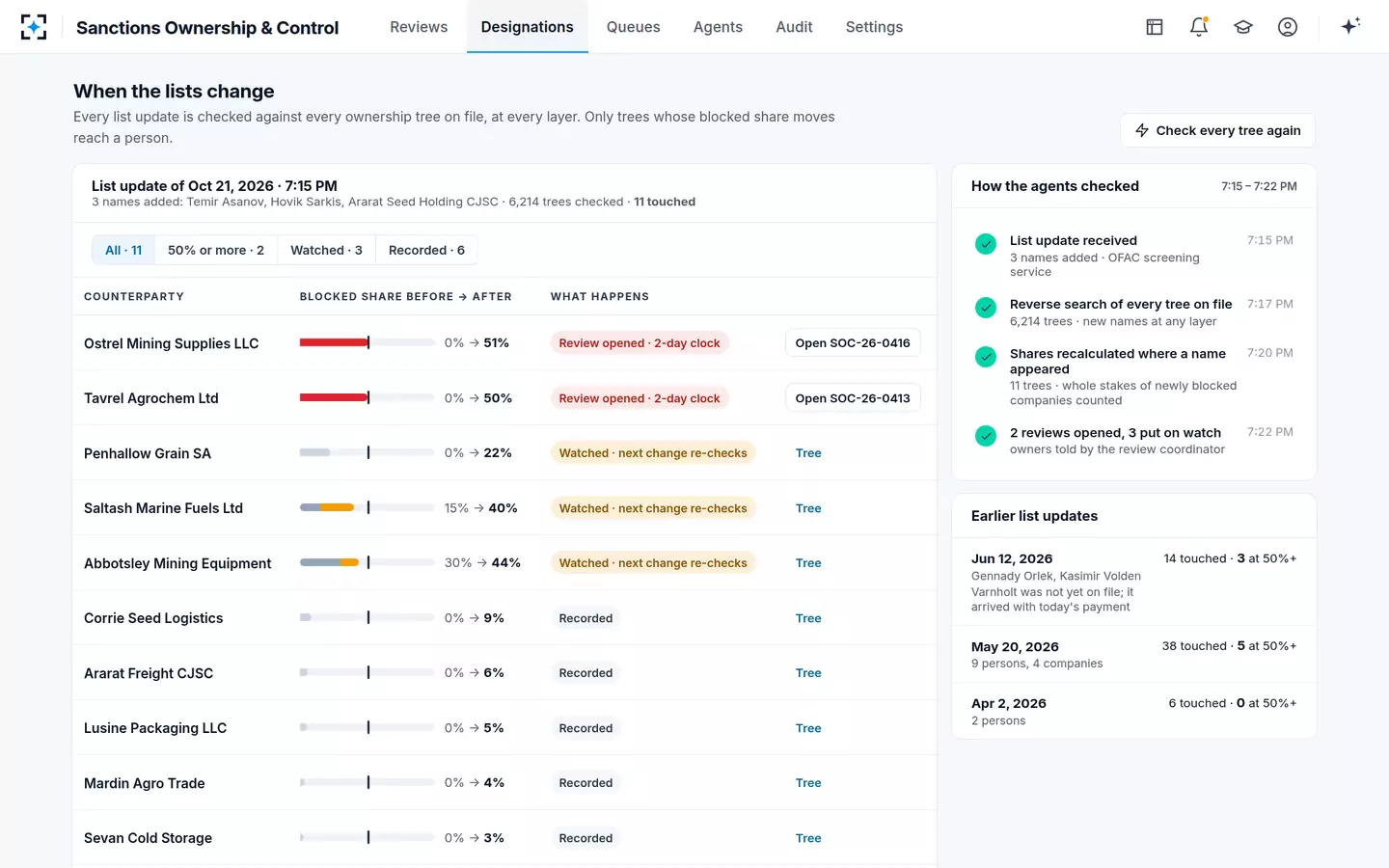Filter by All · 11
Screen dimensions: 1389x868
pos(123,250)
